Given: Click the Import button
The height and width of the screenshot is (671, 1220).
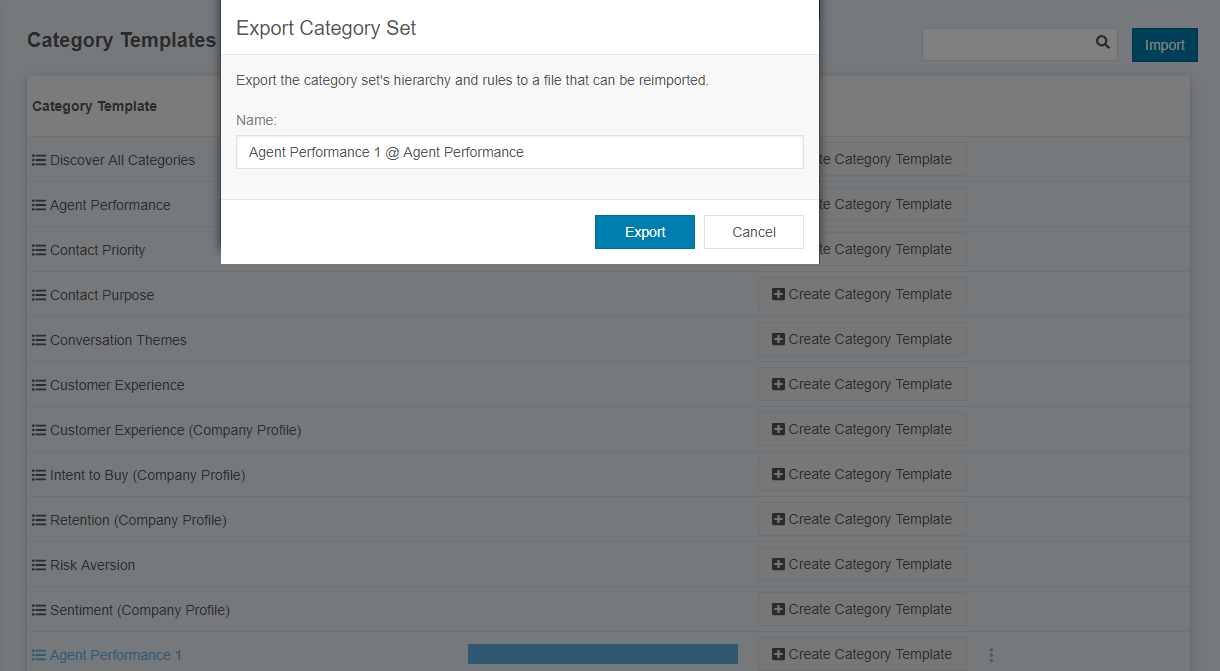Looking at the screenshot, I should coord(1165,45).
